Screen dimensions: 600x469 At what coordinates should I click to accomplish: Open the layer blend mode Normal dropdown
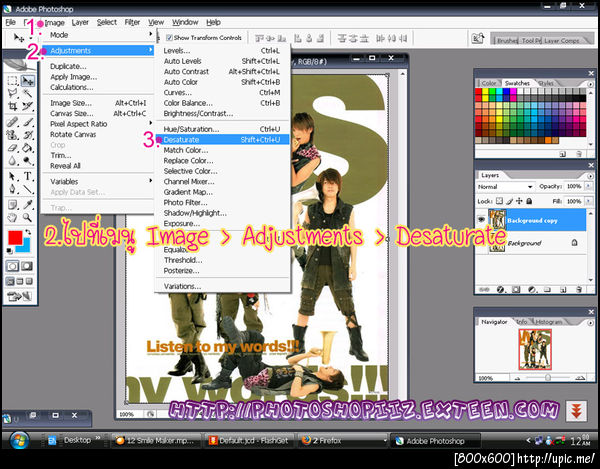click(505, 187)
